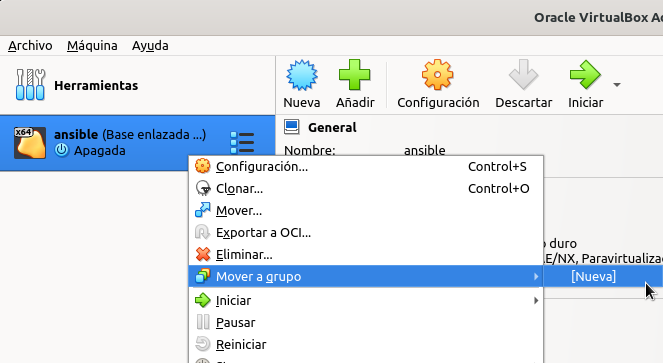Click the Nueva toolbar label
Viewport: 663px width, 363px height.
301,102
